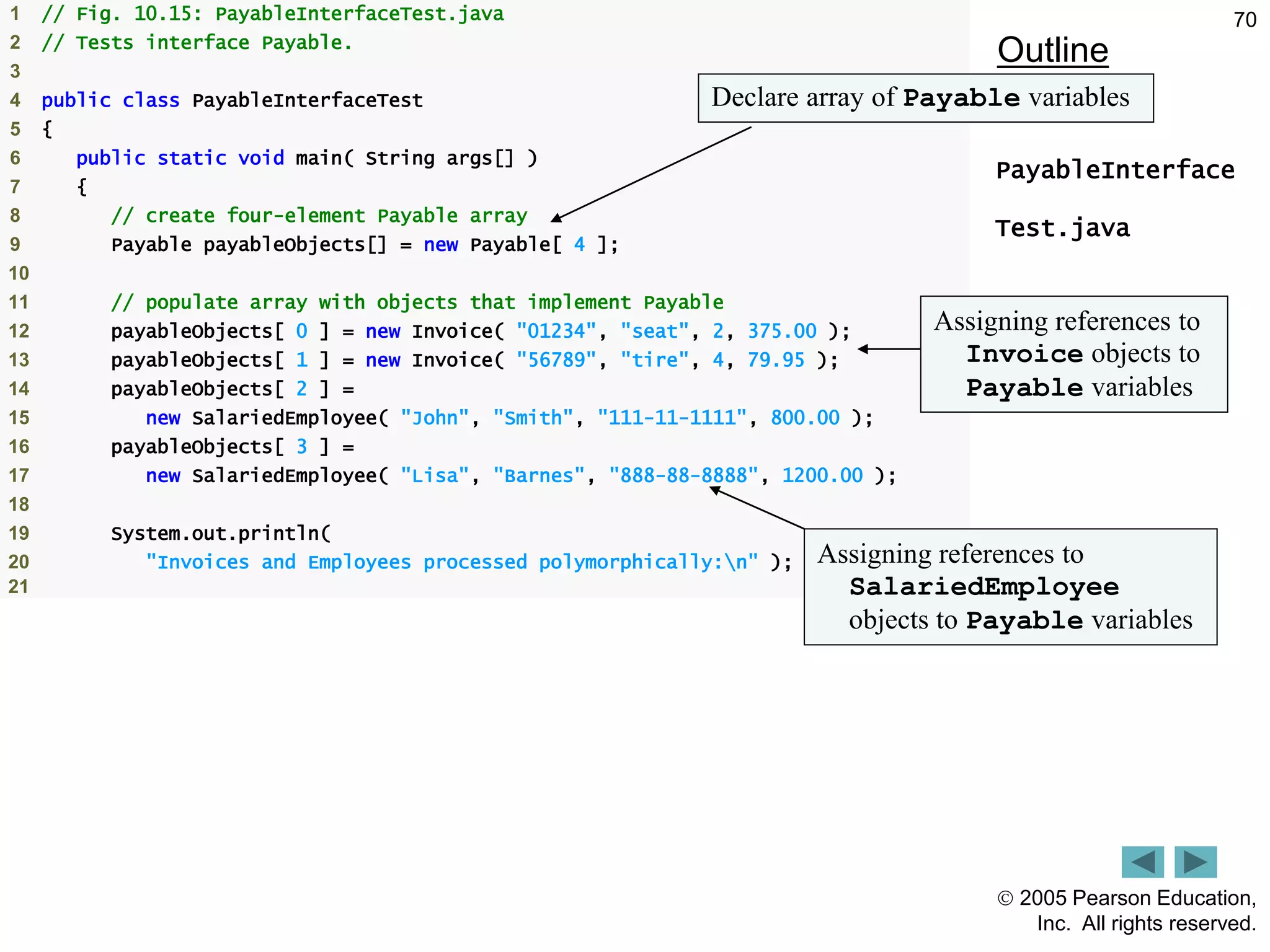
Task: Click the main method signature line
Action: (x=306, y=158)
